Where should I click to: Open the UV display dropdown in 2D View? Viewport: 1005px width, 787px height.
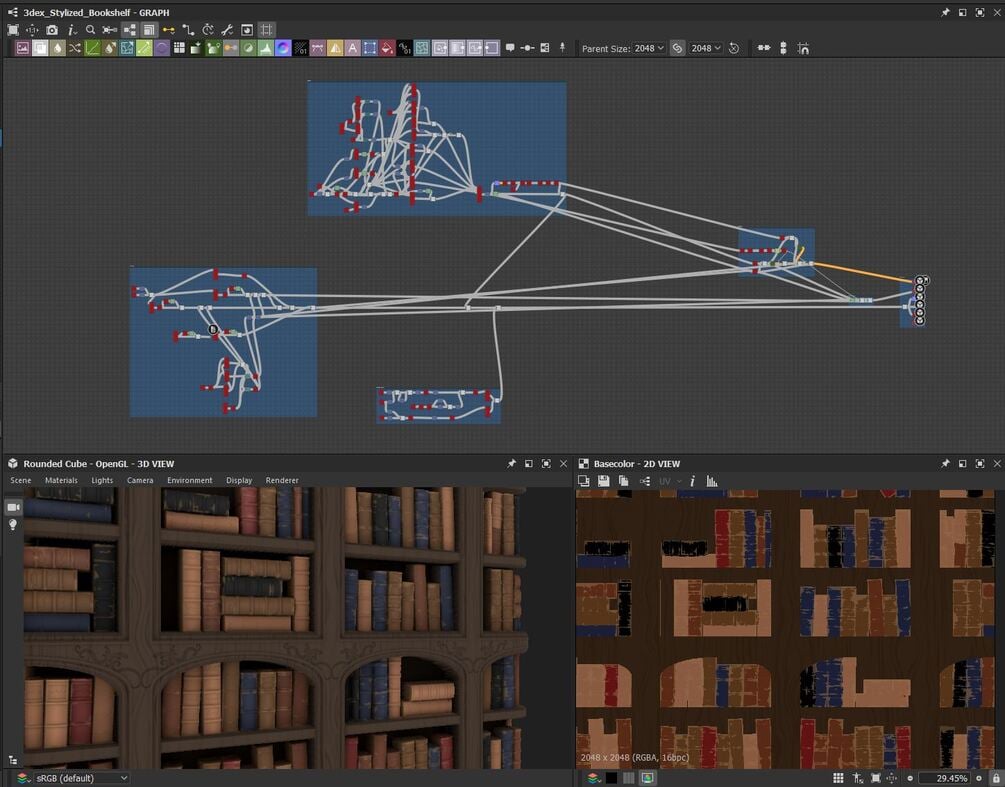pyautogui.click(x=670, y=481)
